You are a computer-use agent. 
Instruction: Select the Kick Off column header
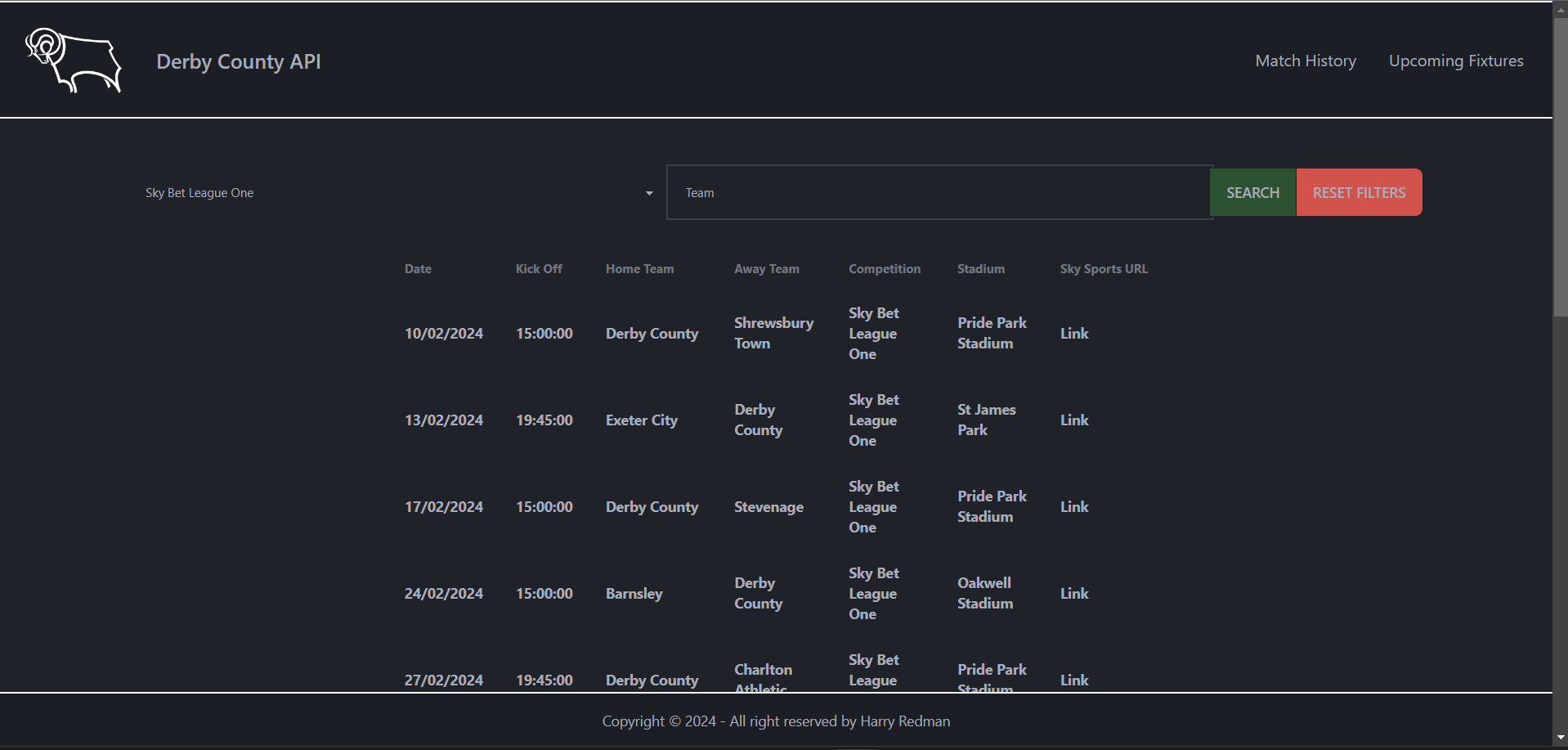tap(539, 269)
